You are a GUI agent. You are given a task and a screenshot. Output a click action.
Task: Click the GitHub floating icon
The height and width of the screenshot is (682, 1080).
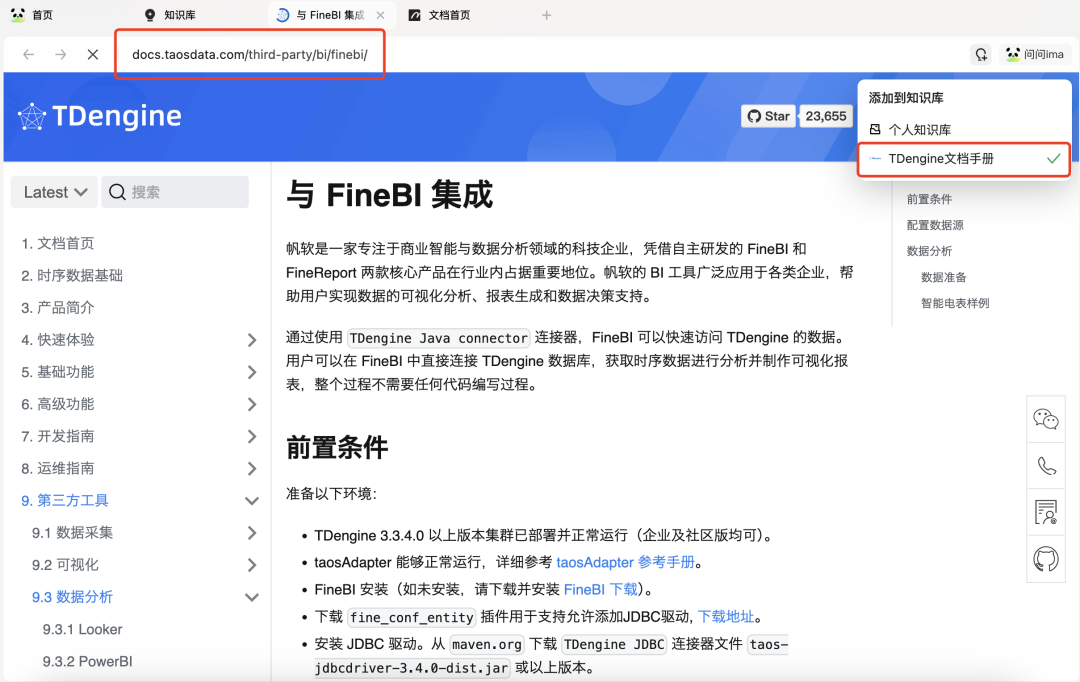(1046, 559)
